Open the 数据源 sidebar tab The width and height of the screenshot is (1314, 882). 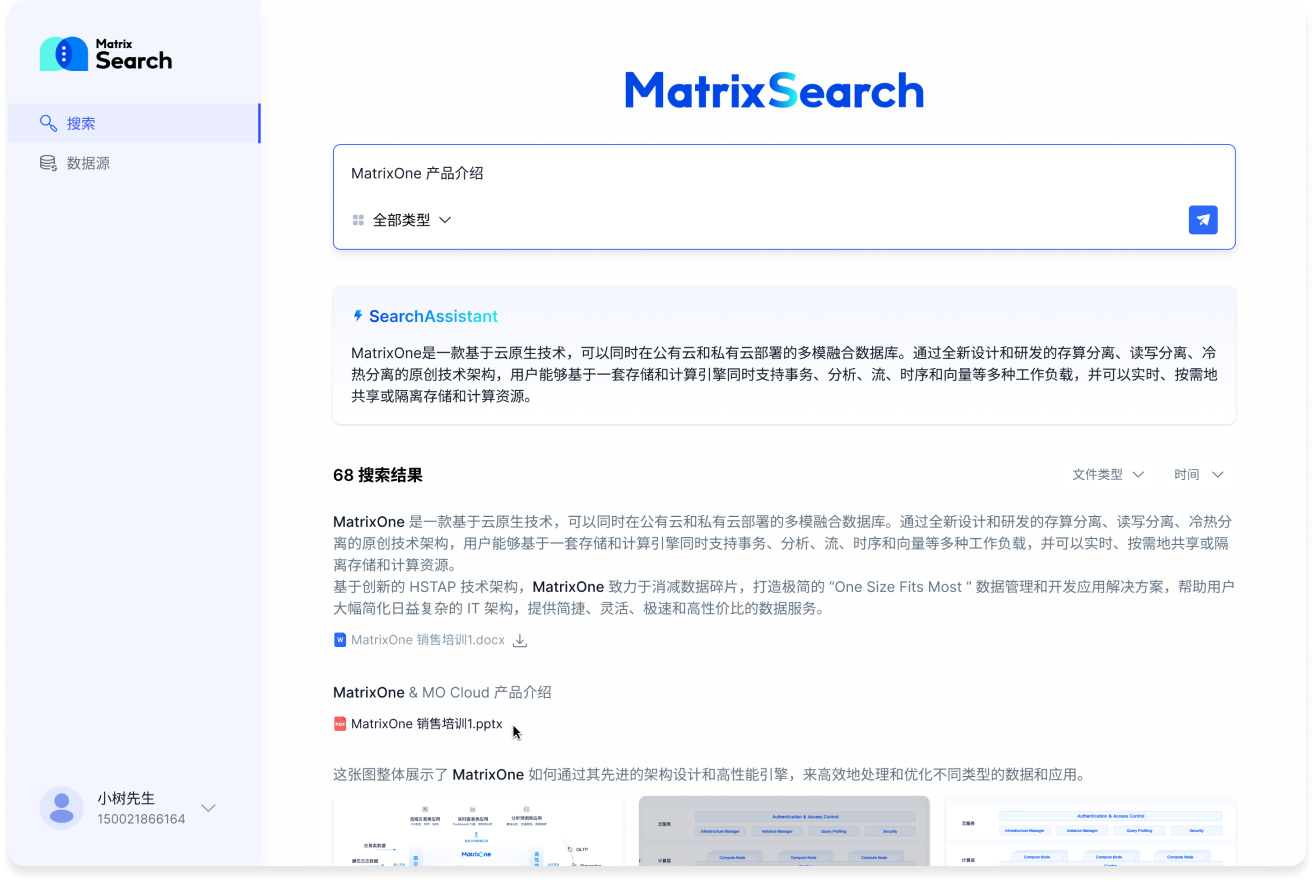coord(133,163)
